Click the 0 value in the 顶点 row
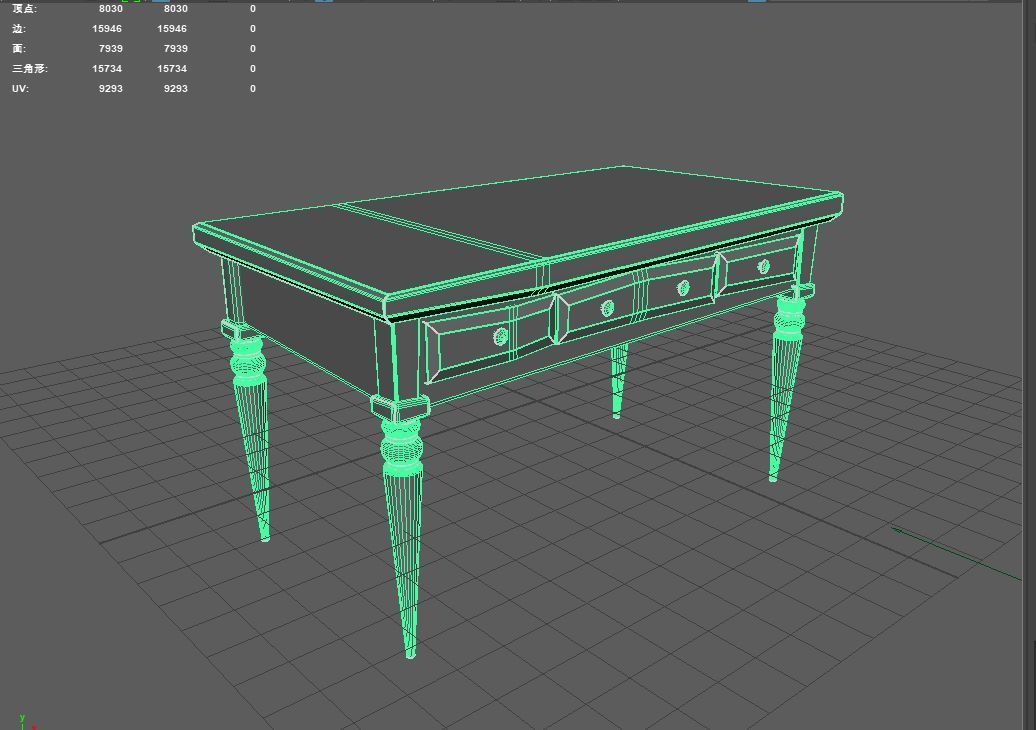The image size is (1036, 730). (252, 9)
